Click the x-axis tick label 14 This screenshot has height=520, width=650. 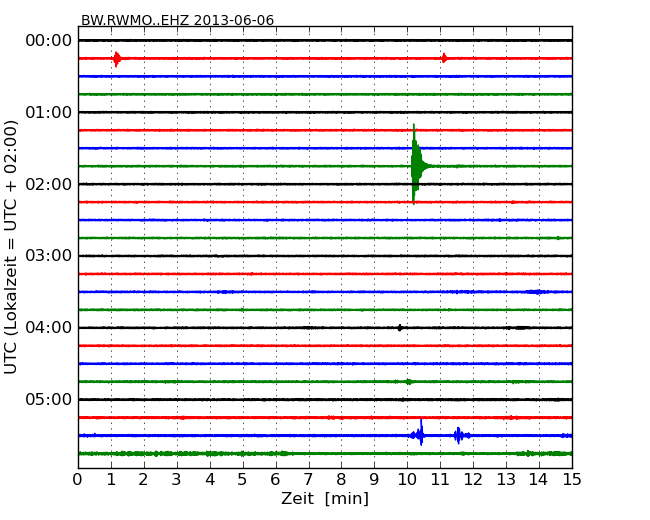[x=539, y=480]
